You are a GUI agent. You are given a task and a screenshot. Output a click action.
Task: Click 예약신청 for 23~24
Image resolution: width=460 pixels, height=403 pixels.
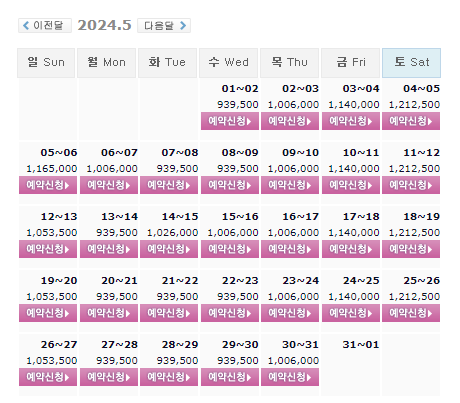pos(290,313)
